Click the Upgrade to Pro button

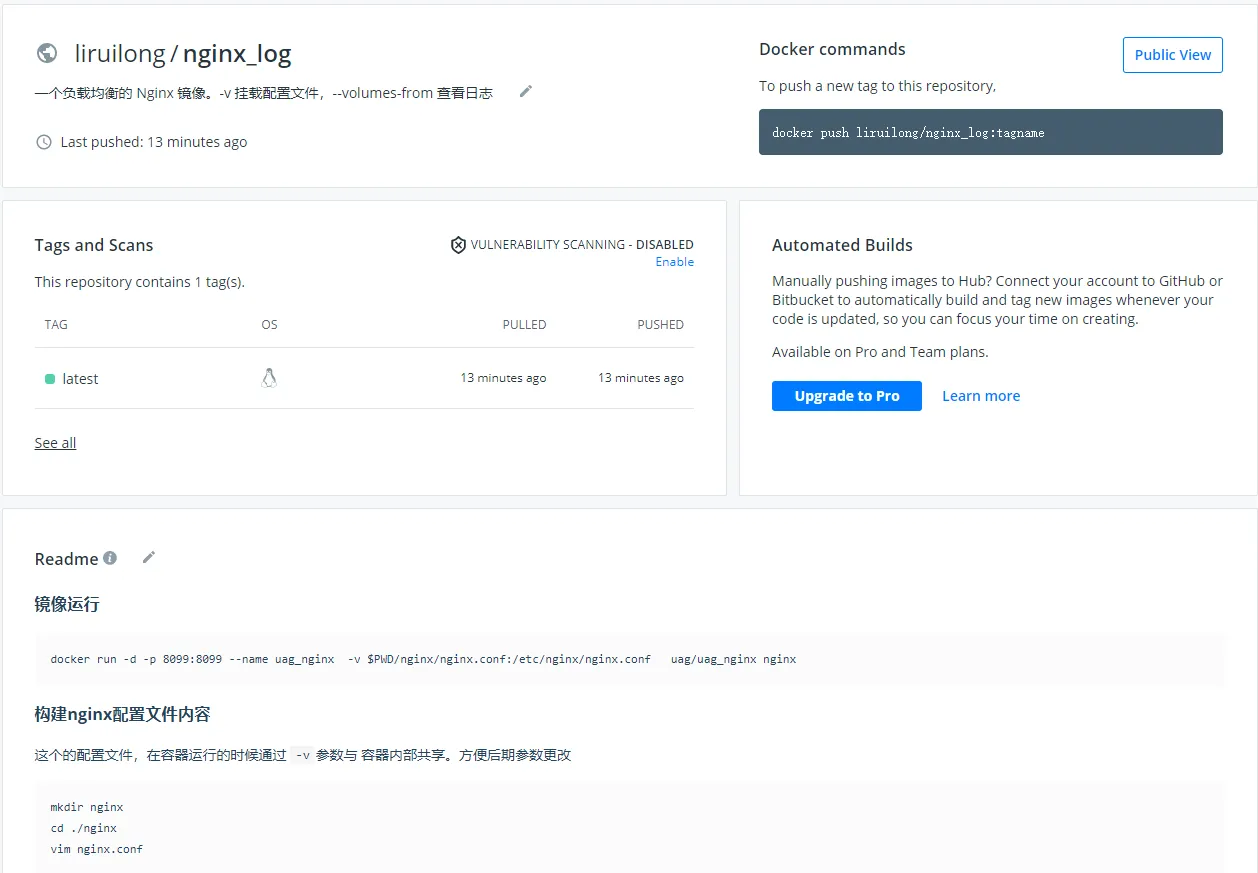click(847, 396)
